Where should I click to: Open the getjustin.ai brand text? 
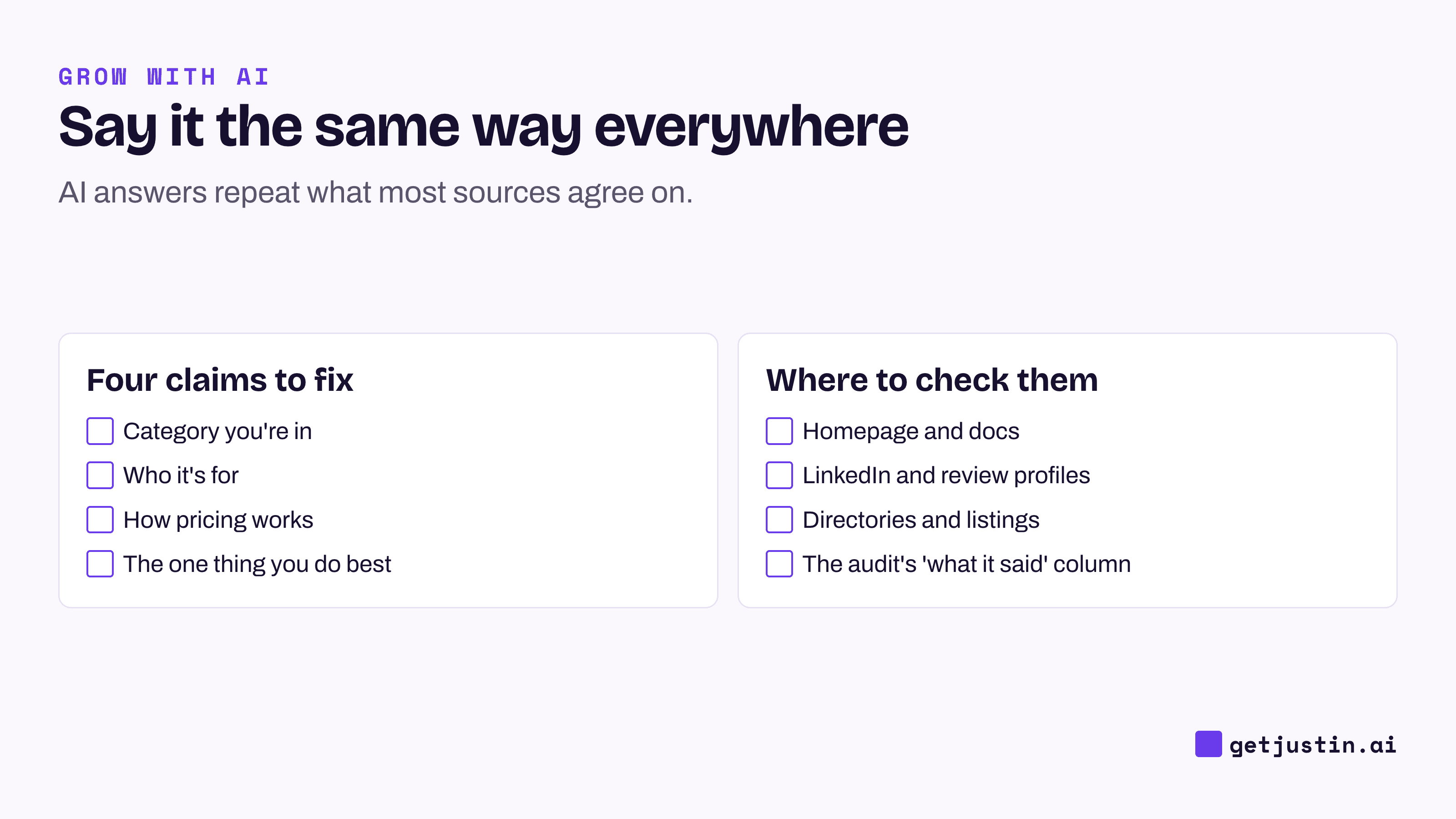coord(1313,745)
